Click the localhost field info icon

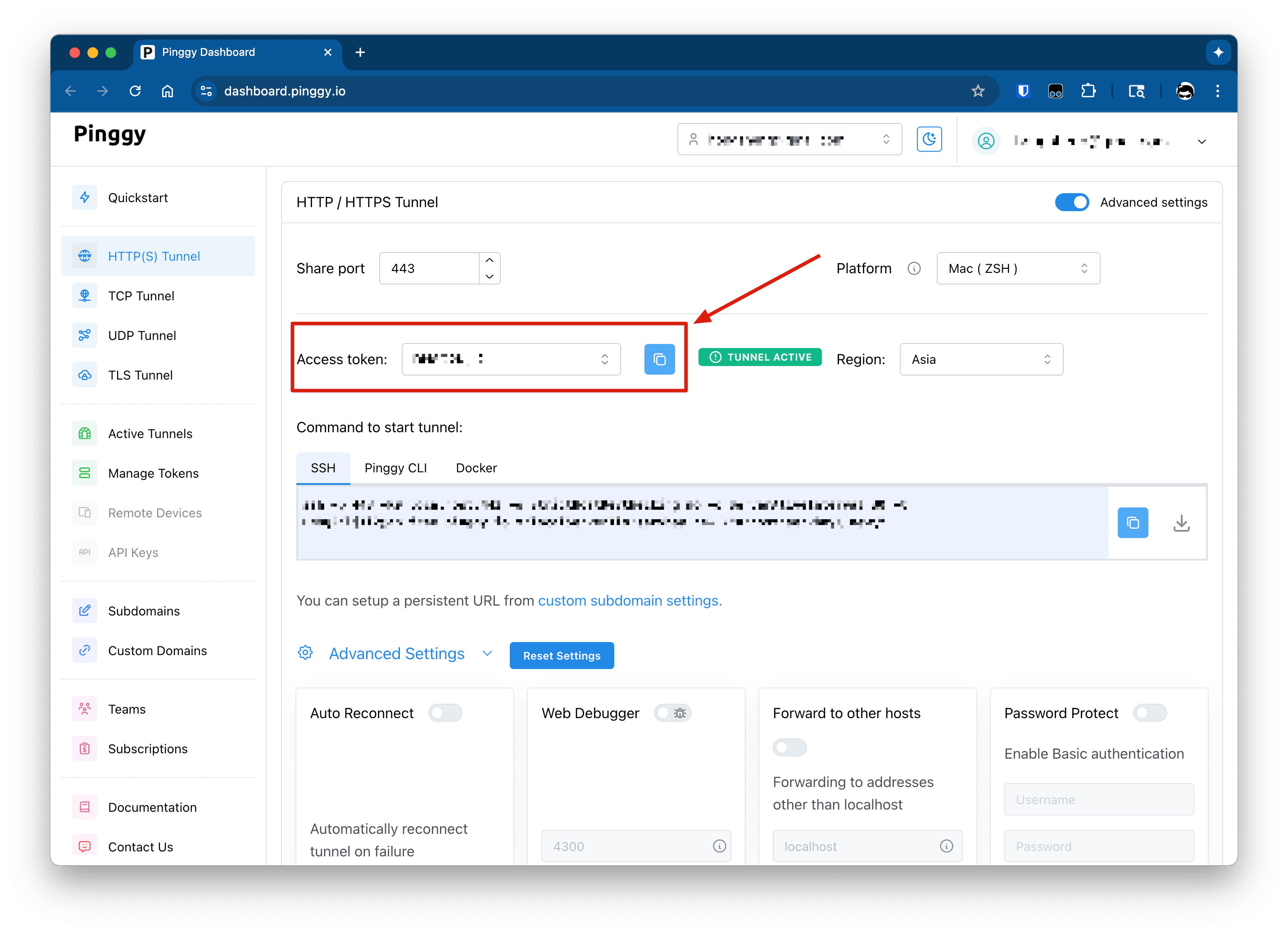[946, 846]
